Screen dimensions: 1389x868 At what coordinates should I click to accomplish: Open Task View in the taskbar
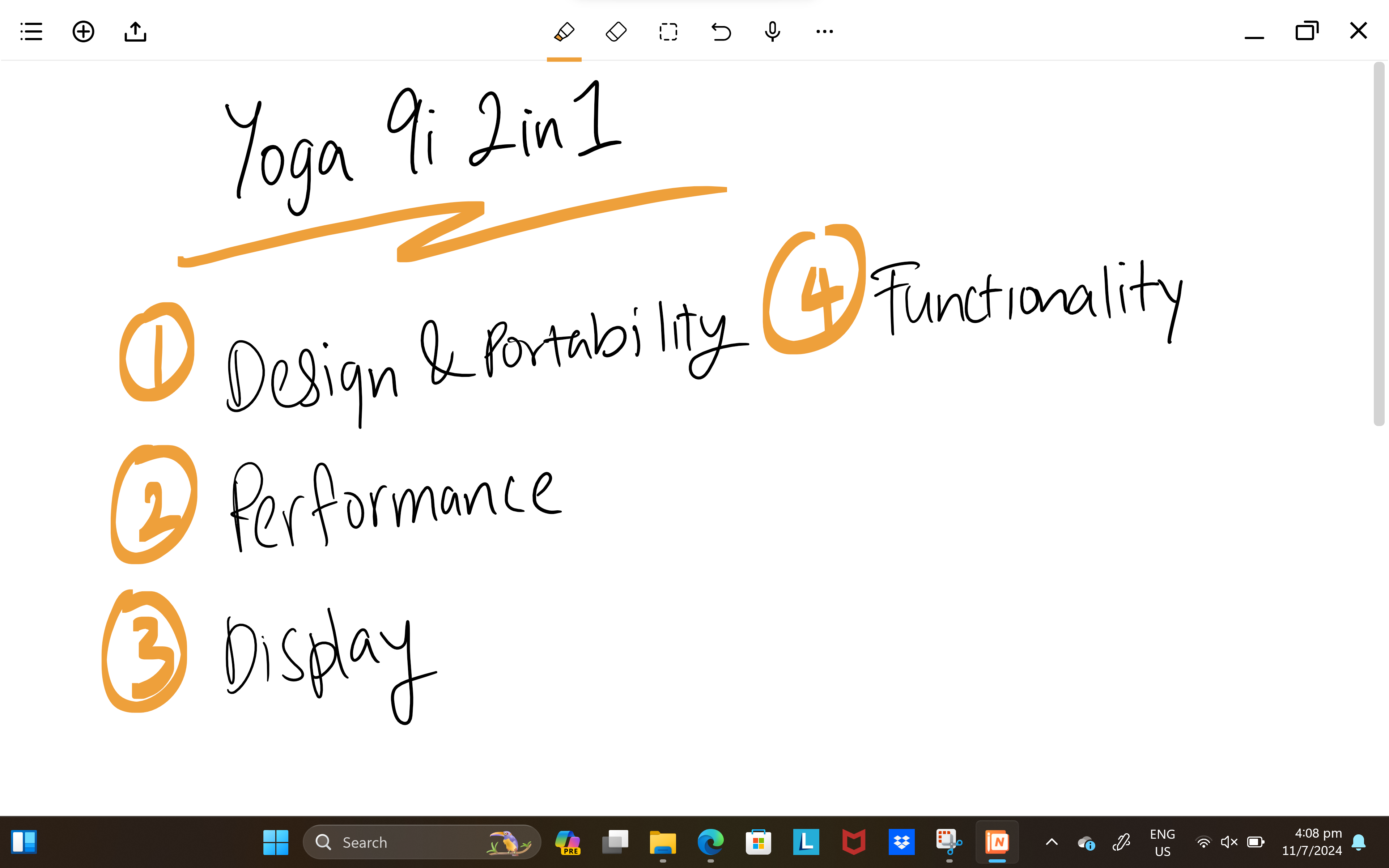coord(615,842)
